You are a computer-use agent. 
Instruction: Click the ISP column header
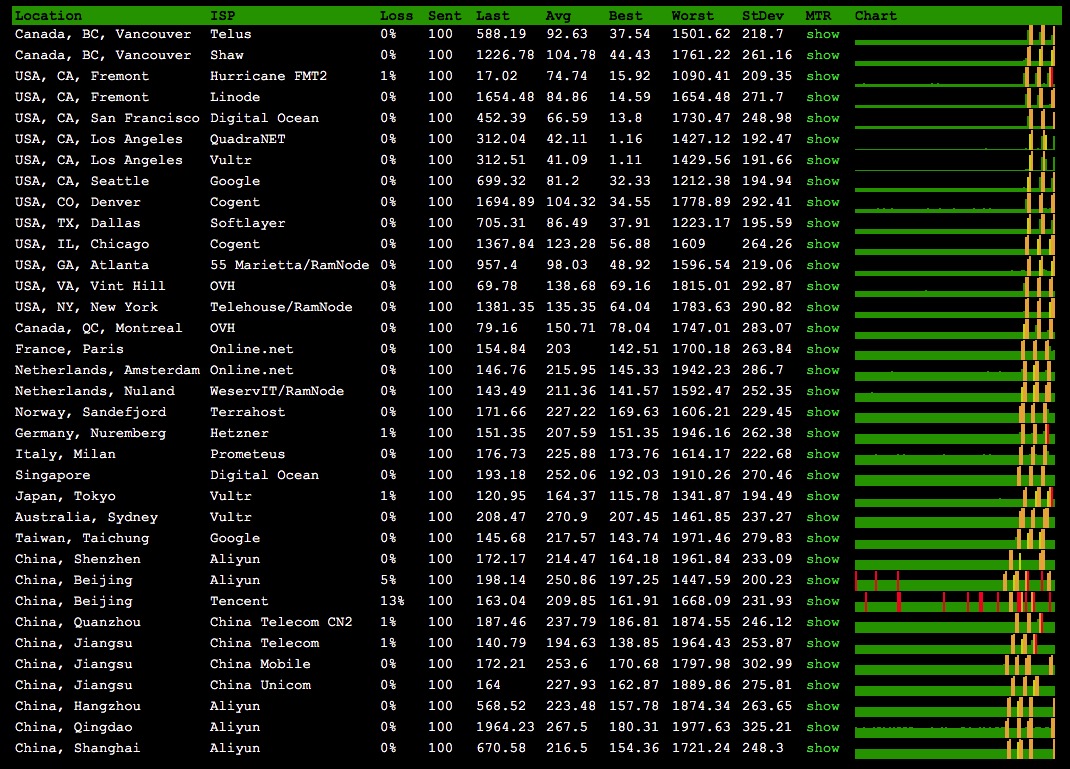(222, 15)
